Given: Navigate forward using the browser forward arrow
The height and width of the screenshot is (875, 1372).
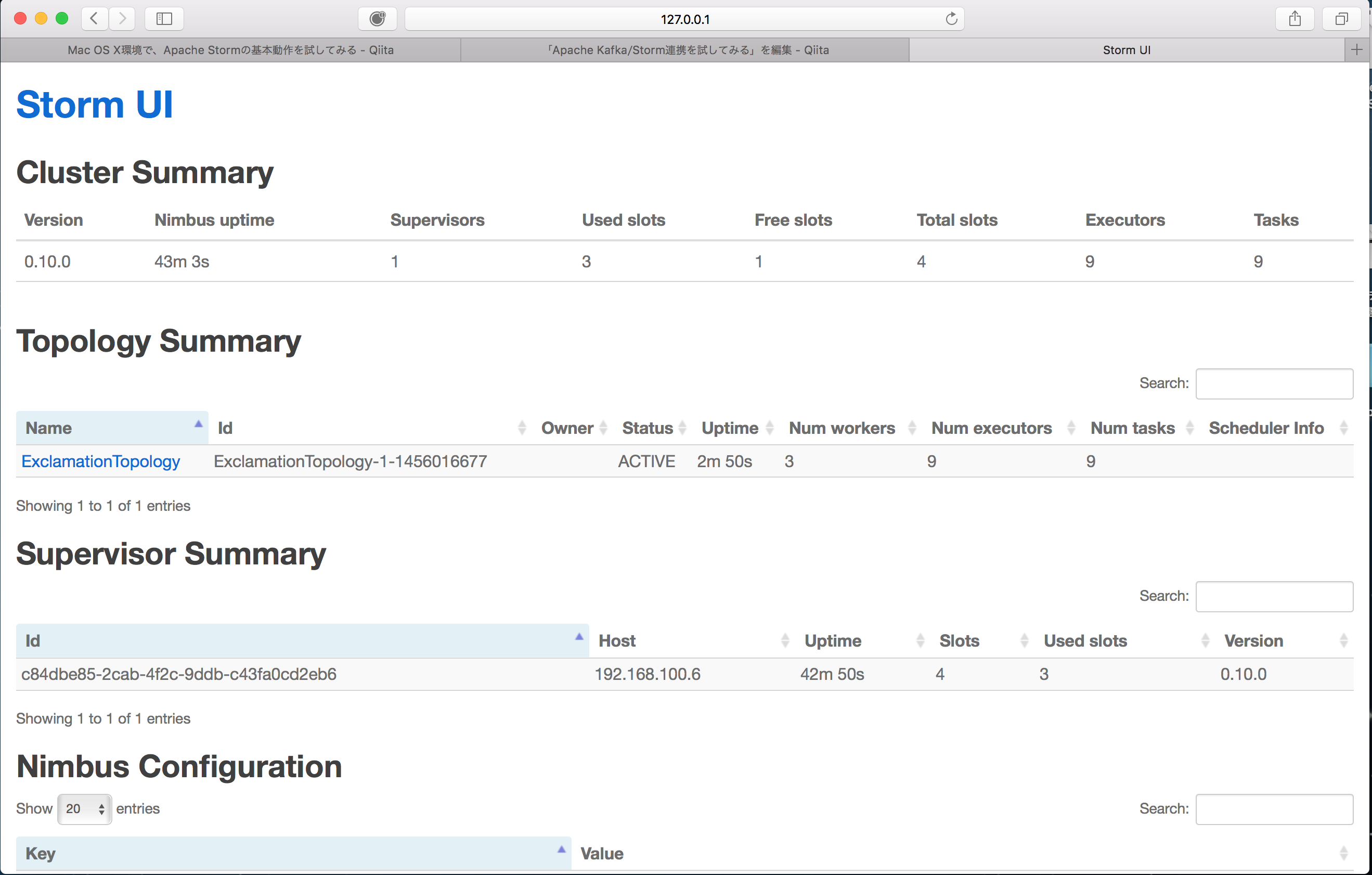Looking at the screenshot, I should coord(122,18).
